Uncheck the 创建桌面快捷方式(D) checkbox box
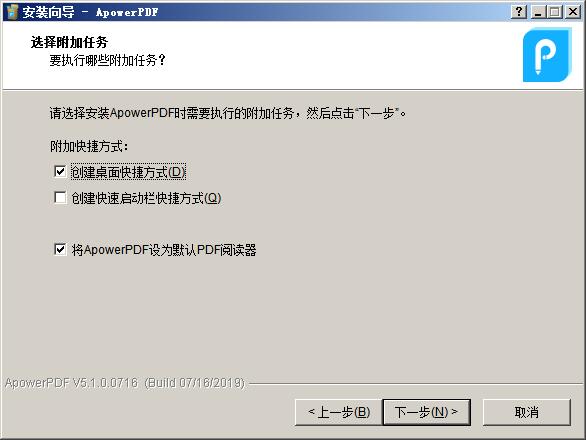 tap(60, 172)
